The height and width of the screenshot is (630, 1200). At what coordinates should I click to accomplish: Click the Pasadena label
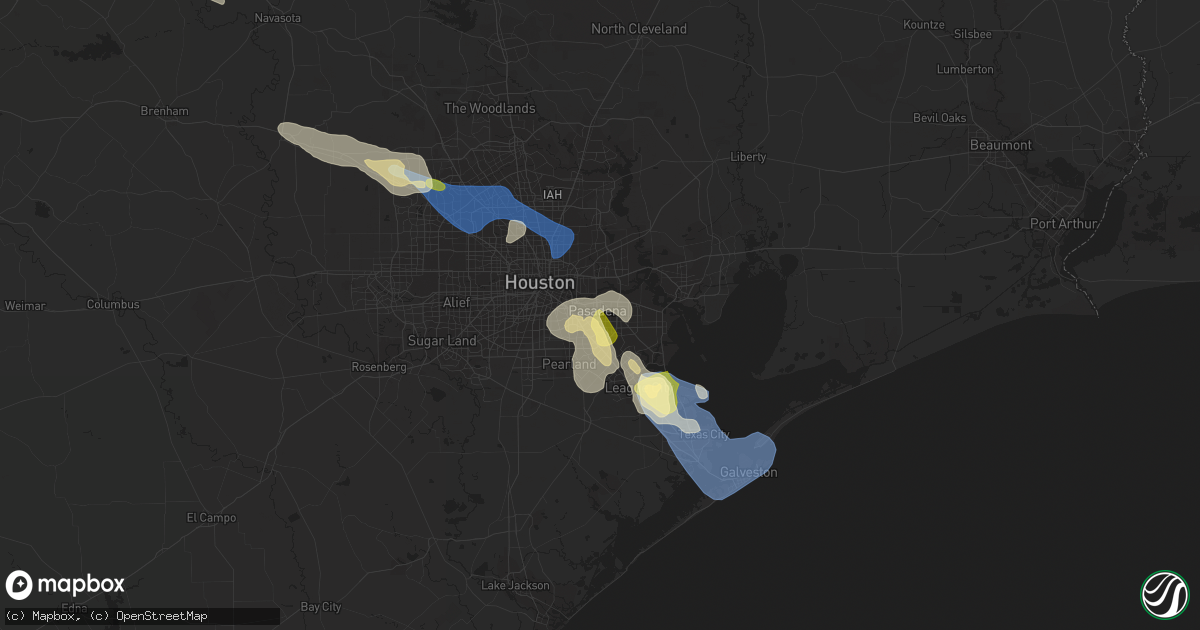click(597, 312)
